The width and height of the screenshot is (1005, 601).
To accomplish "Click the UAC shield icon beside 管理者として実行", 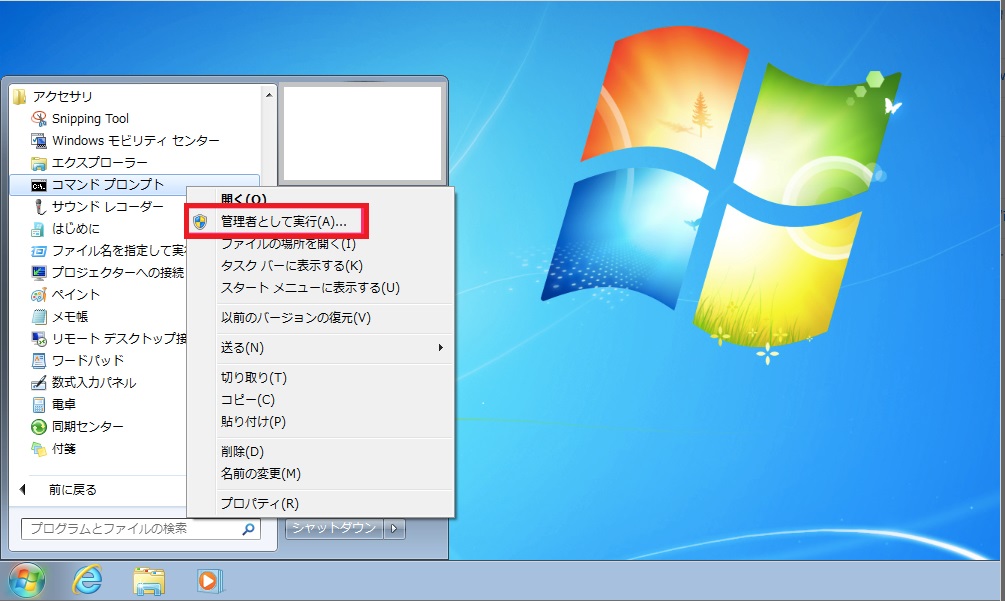I will point(200,222).
